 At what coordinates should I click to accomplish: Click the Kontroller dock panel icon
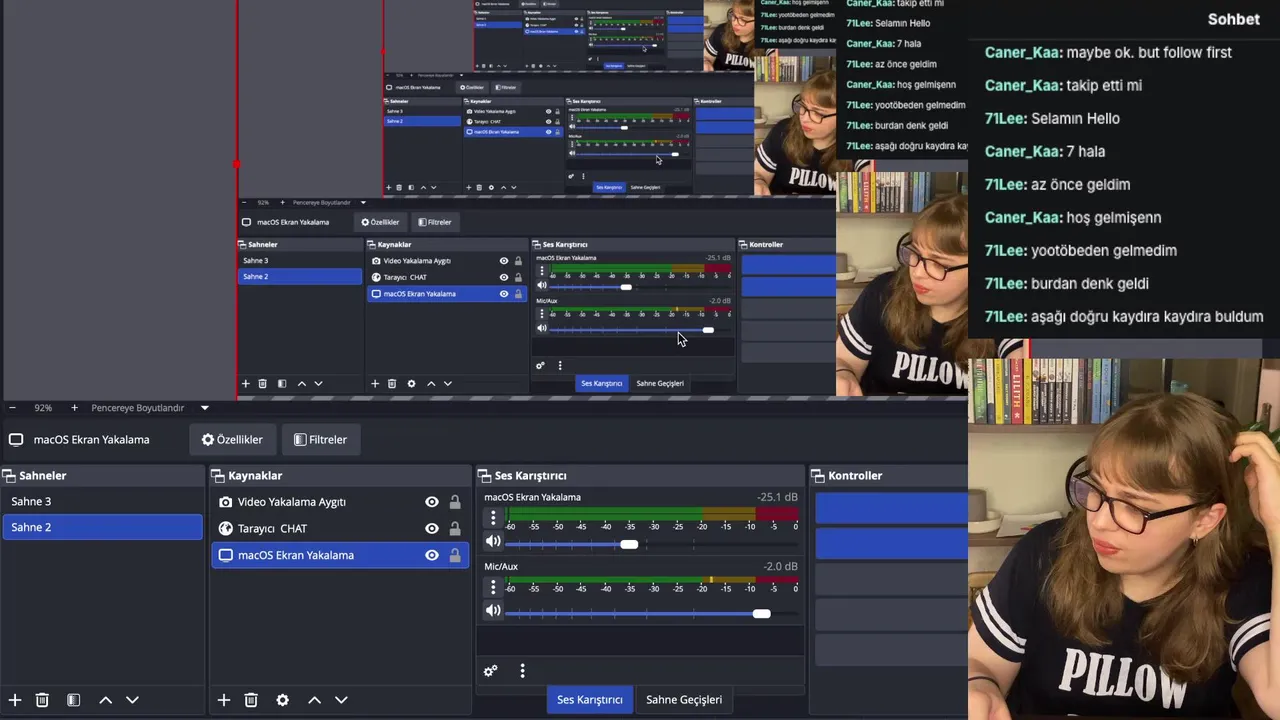818,476
